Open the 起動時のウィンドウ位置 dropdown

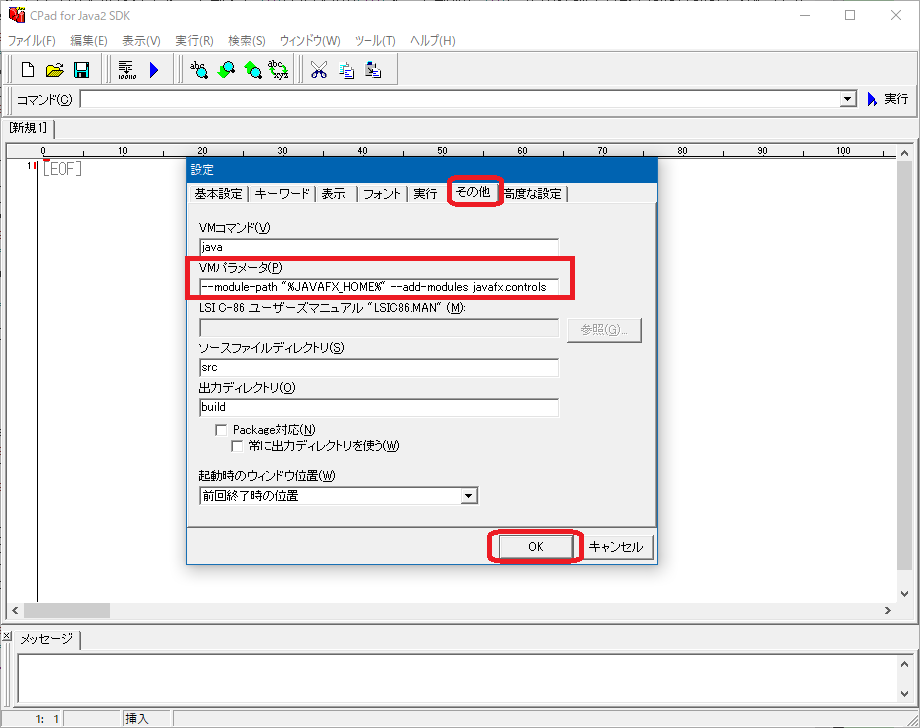tap(339, 496)
